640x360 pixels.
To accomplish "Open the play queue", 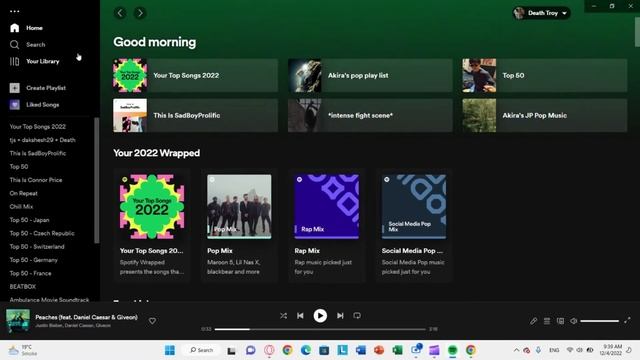I will tap(547, 321).
